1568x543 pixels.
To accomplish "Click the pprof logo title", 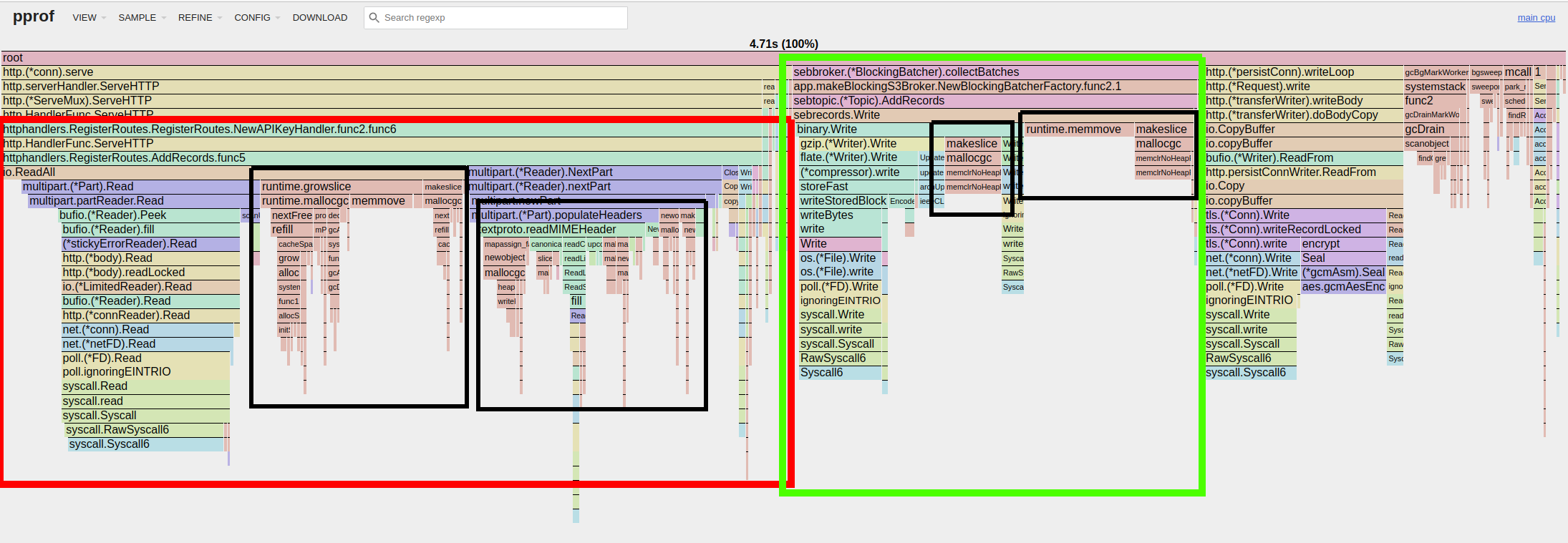I will point(34,16).
